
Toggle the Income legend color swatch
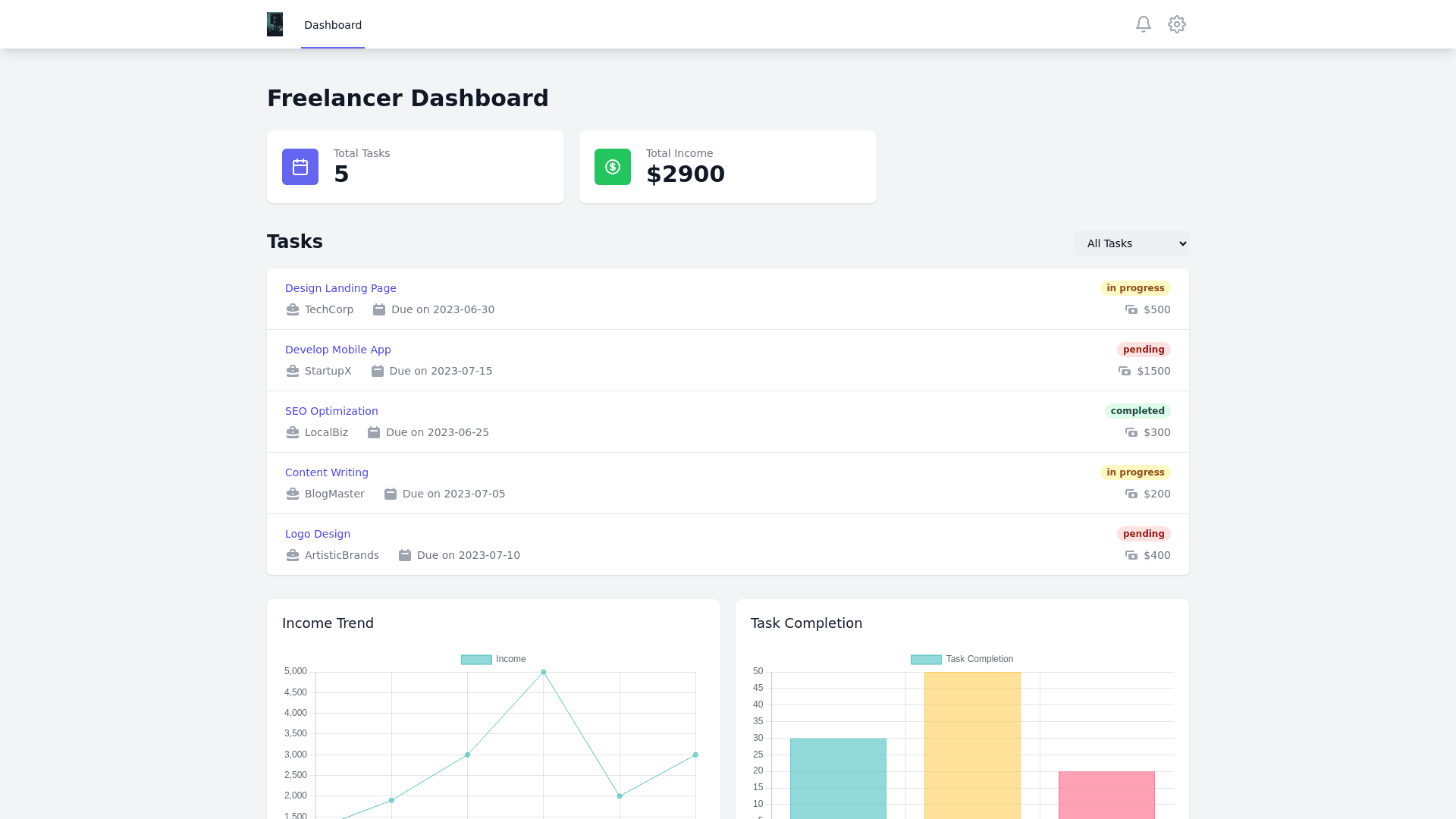pyautogui.click(x=476, y=660)
